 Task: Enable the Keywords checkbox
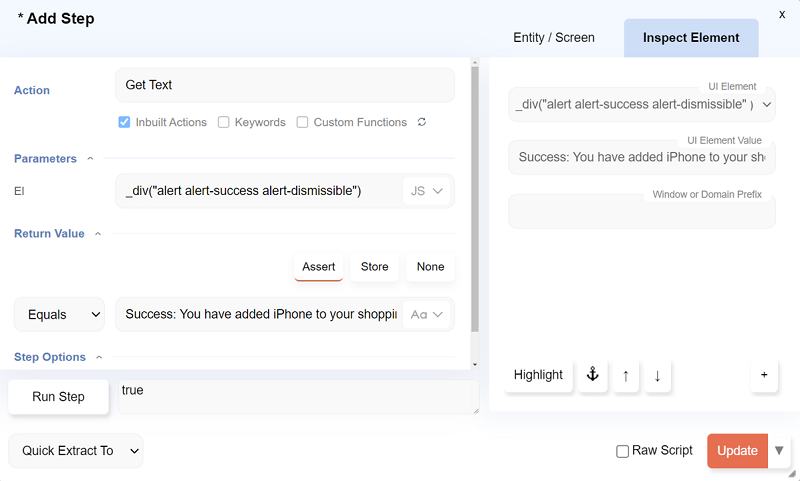click(224, 122)
